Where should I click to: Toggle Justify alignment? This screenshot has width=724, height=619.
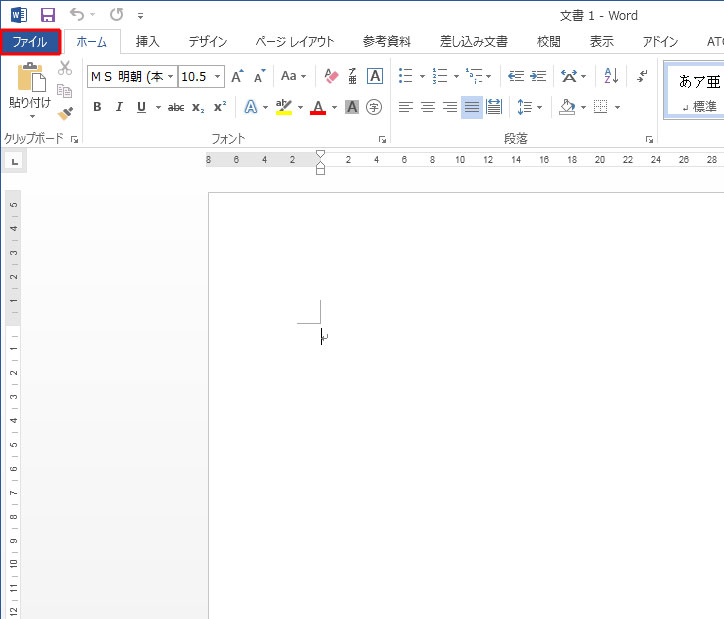click(472, 107)
